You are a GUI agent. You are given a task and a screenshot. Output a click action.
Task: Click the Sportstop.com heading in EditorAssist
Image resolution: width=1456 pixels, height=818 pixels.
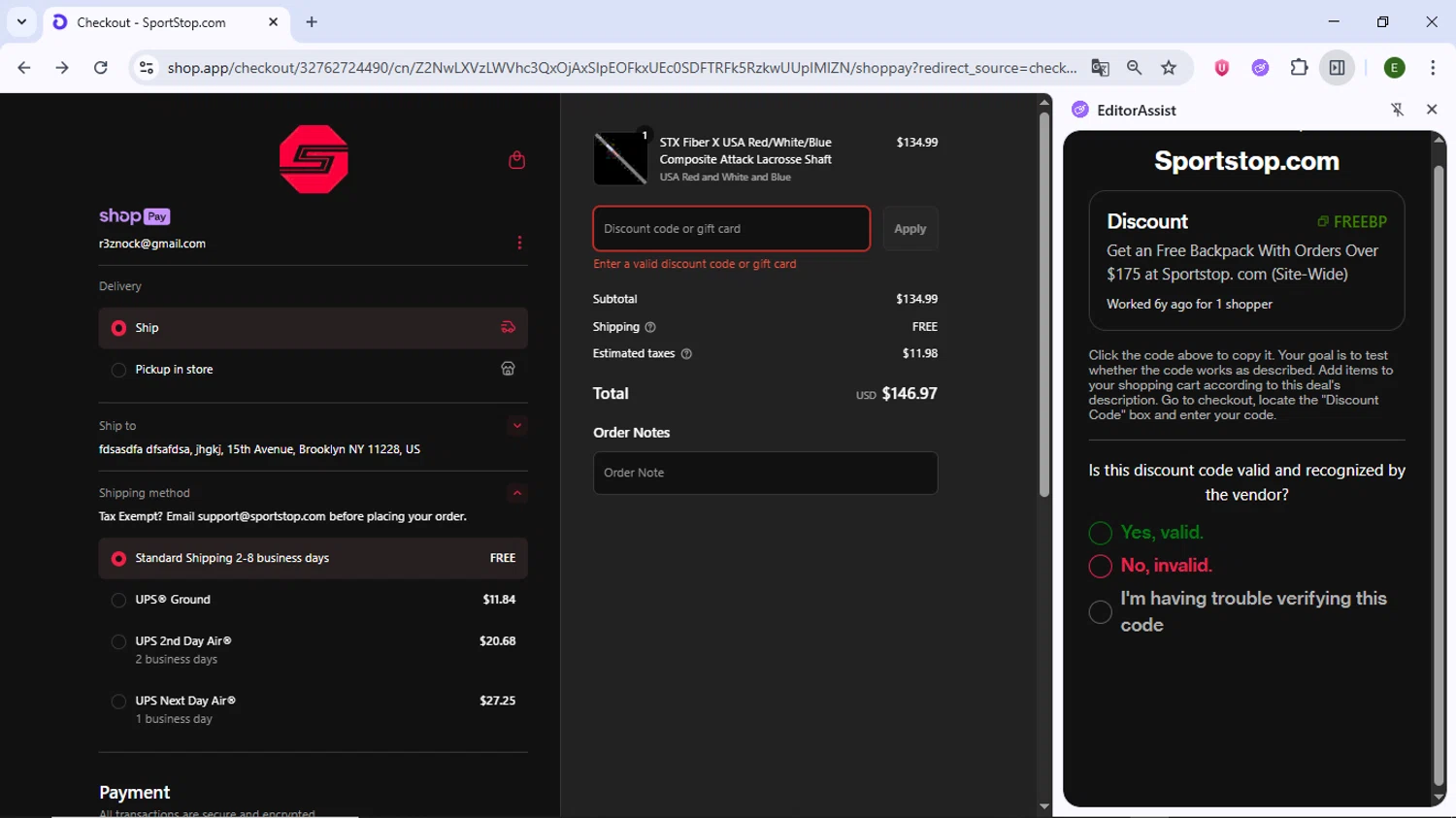pos(1246,161)
